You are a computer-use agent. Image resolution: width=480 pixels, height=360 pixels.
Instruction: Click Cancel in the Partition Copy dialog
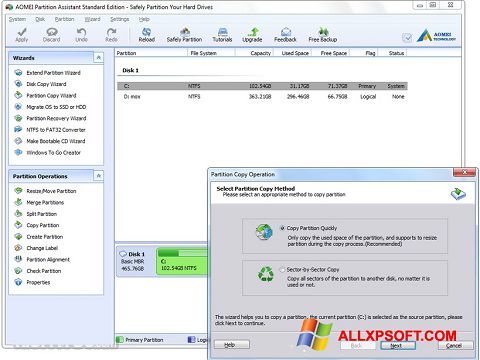pyautogui.click(x=456, y=346)
